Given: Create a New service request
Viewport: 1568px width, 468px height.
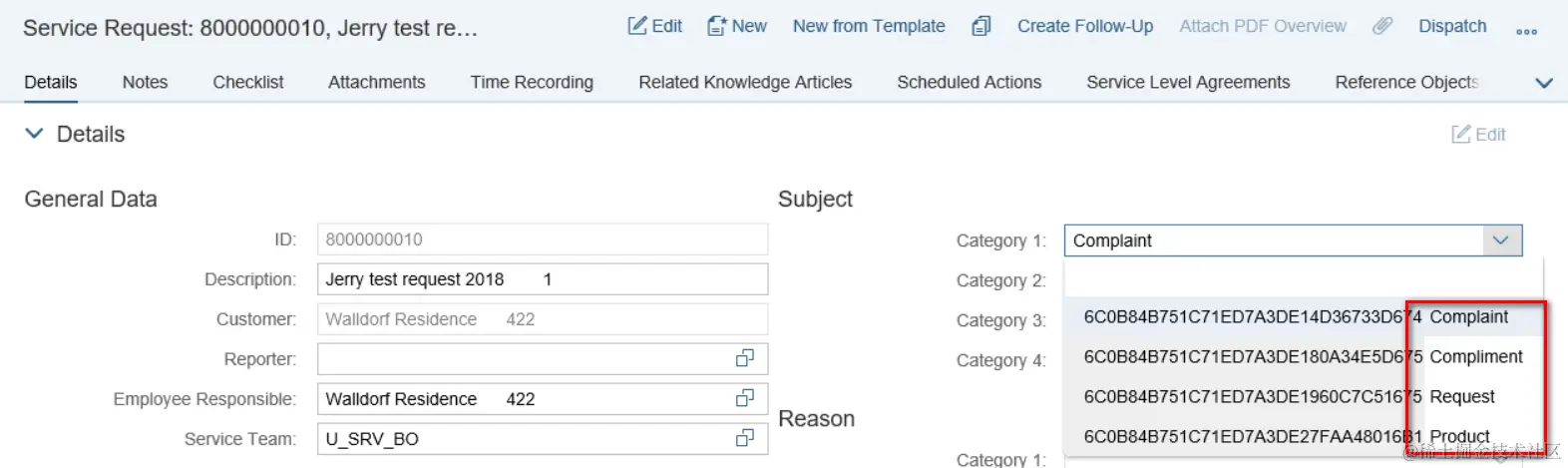Looking at the screenshot, I should point(737,26).
